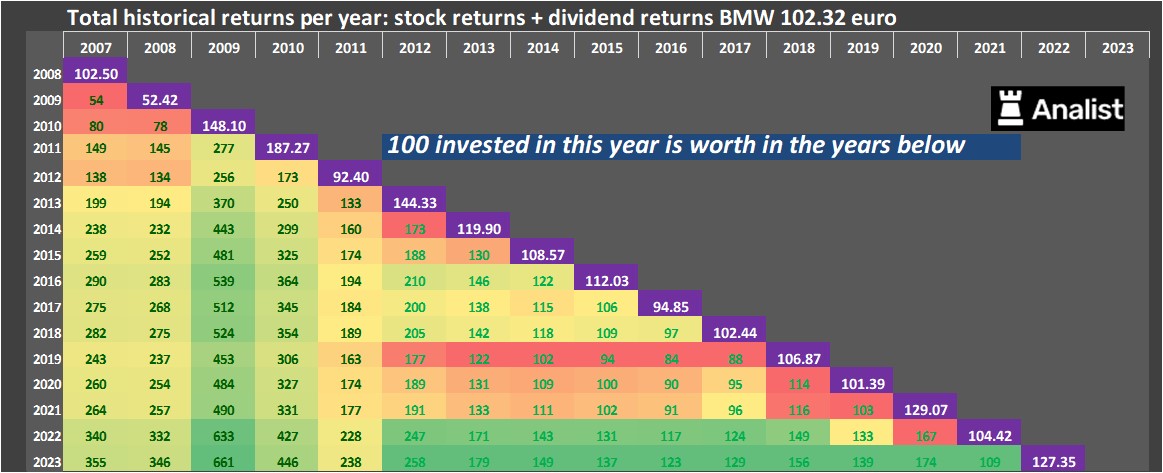Click the cell showing 633
Viewport: 1163px width, 473px height.
(x=223, y=437)
